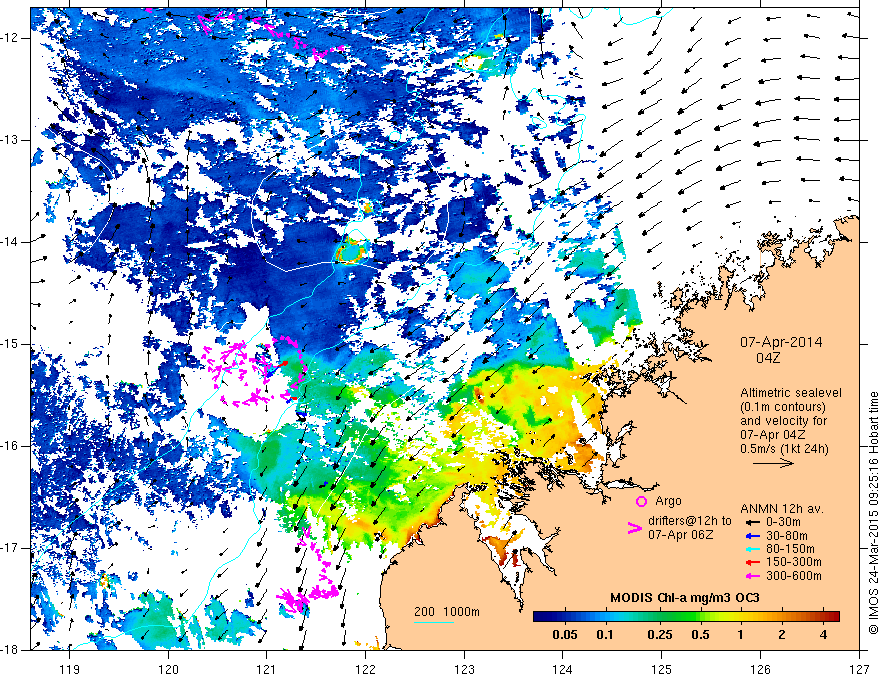Image resolution: width=880 pixels, height=680 pixels.
Task: Click the 'Altimetric sealevel' legend text
Action: pyautogui.click(x=791, y=393)
